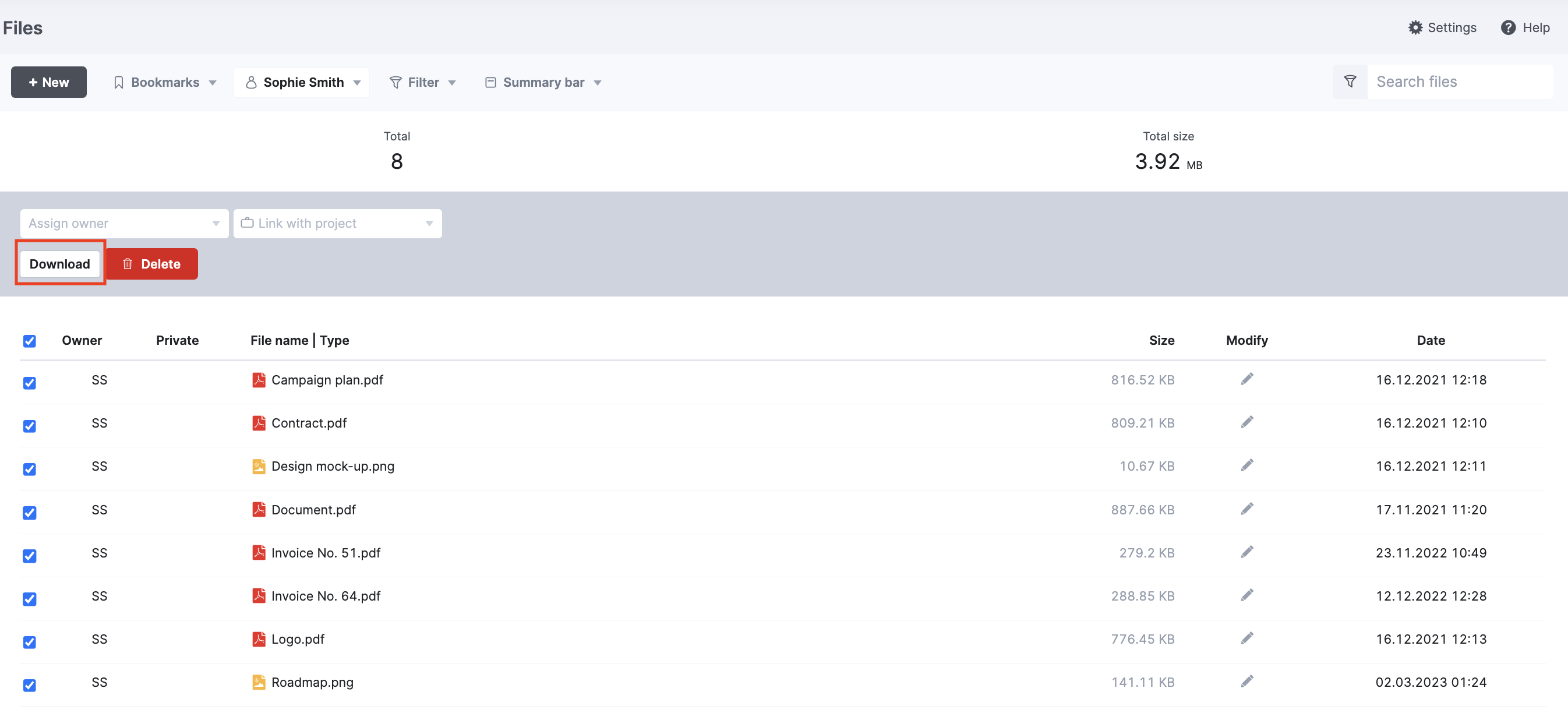This screenshot has width=1568, height=727.
Task: Open Help via the question mark icon
Action: click(1508, 27)
